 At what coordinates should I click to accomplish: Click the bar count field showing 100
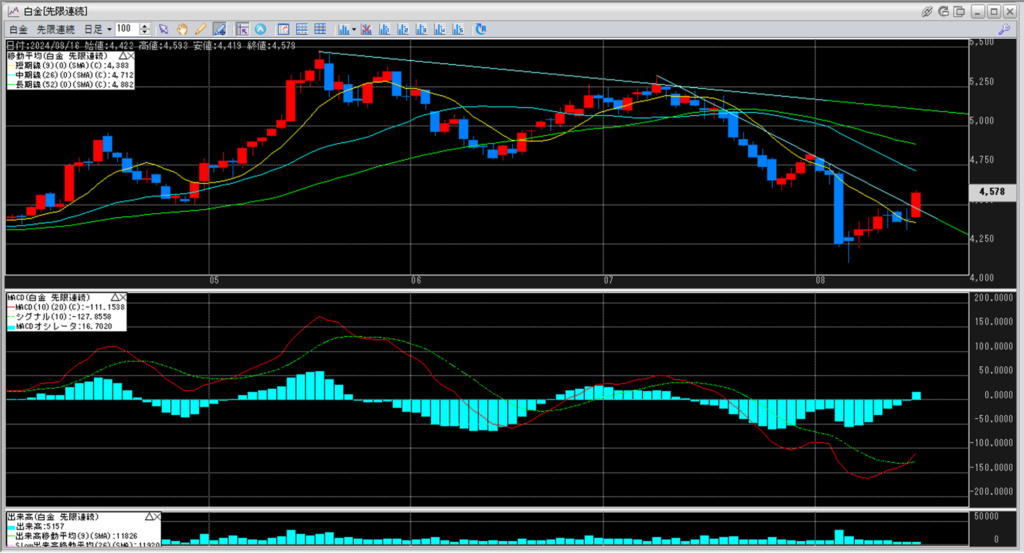click(x=127, y=29)
